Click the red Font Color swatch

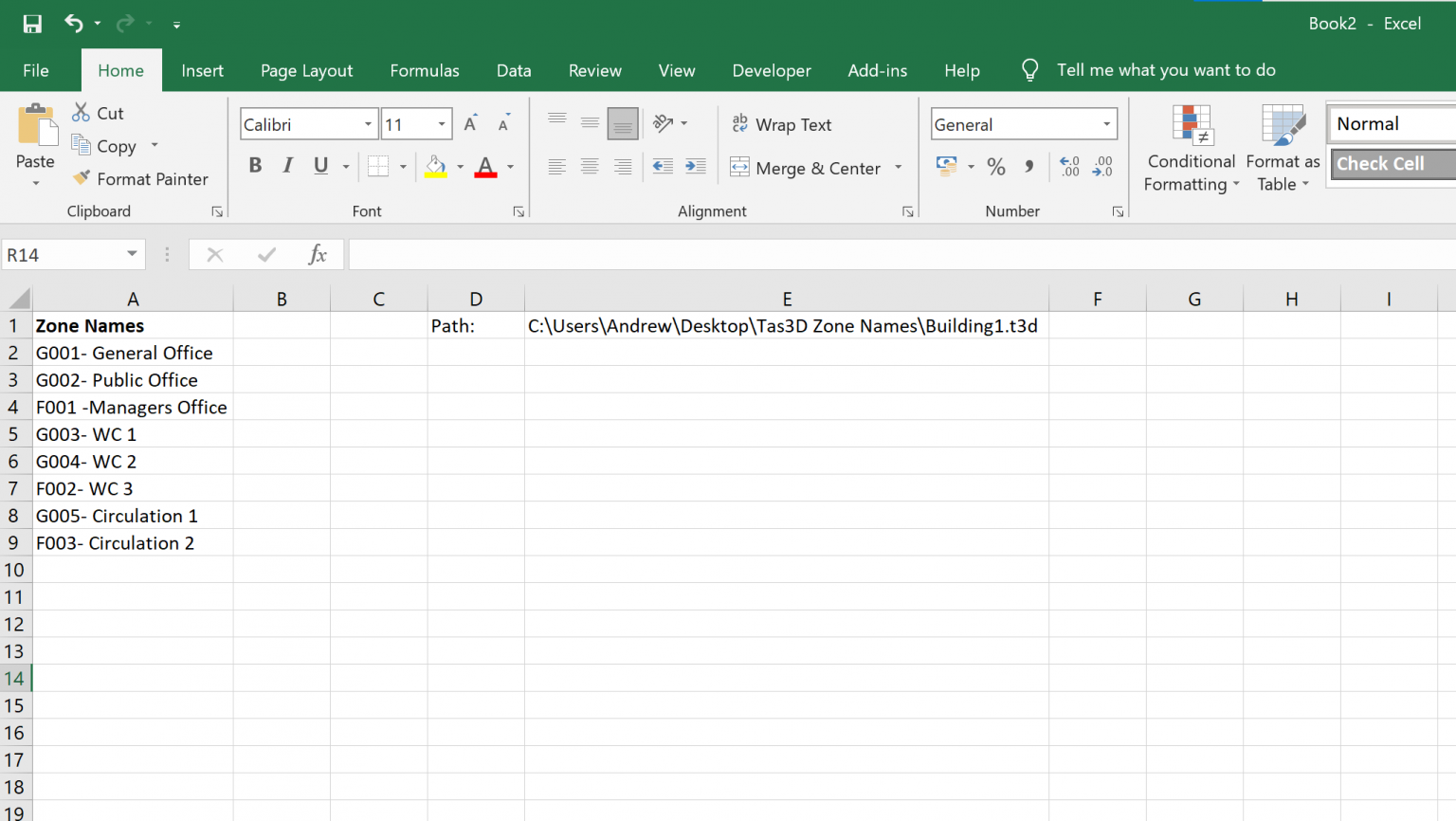click(485, 167)
